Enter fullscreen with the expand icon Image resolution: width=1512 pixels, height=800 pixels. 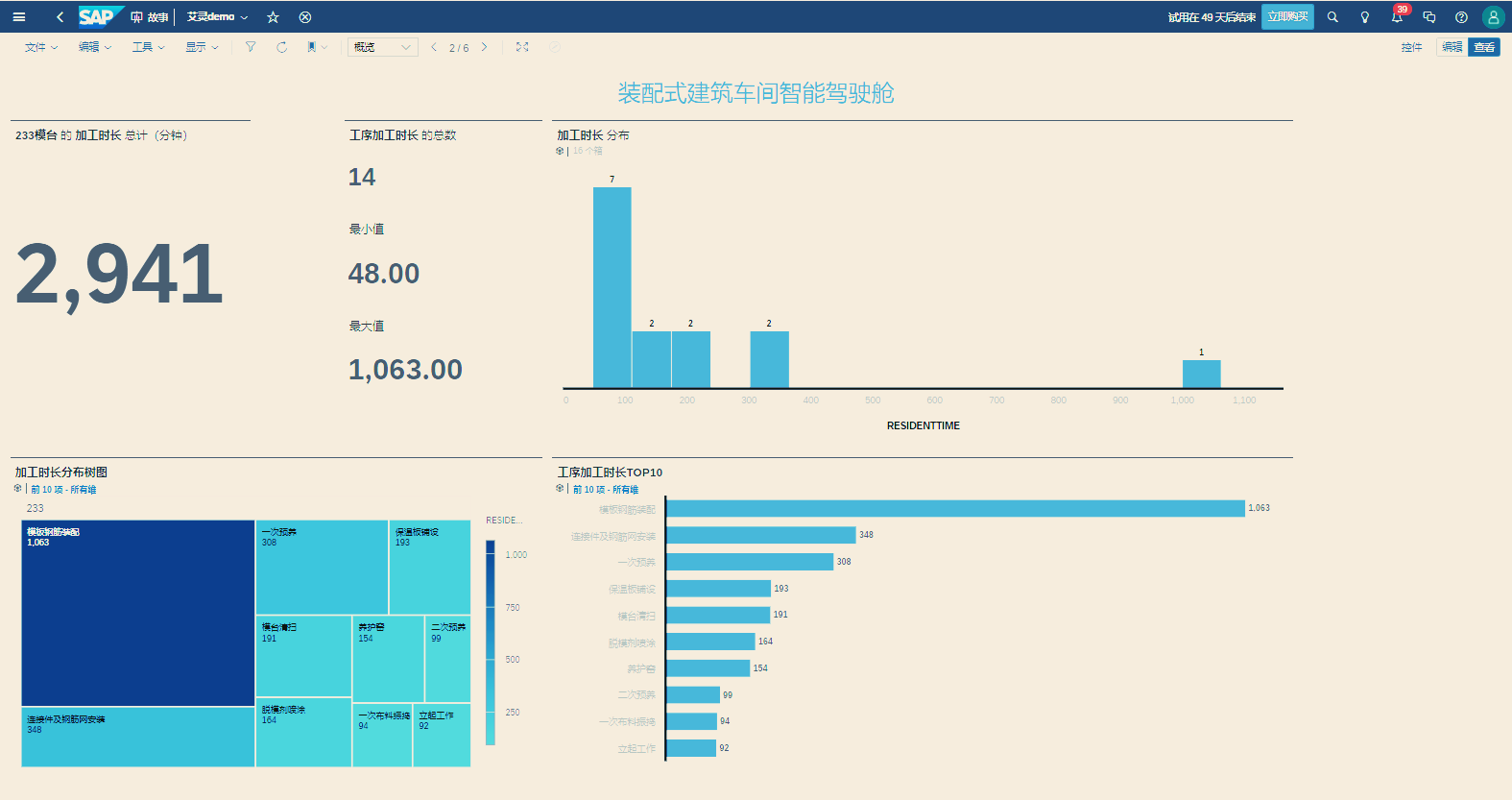click(522, 47)
